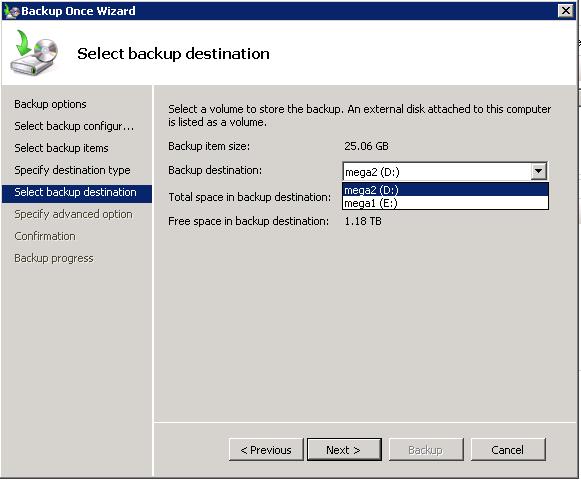
Task: Click the 'Select a volume to store' instructions
Action: click(359, 115)
